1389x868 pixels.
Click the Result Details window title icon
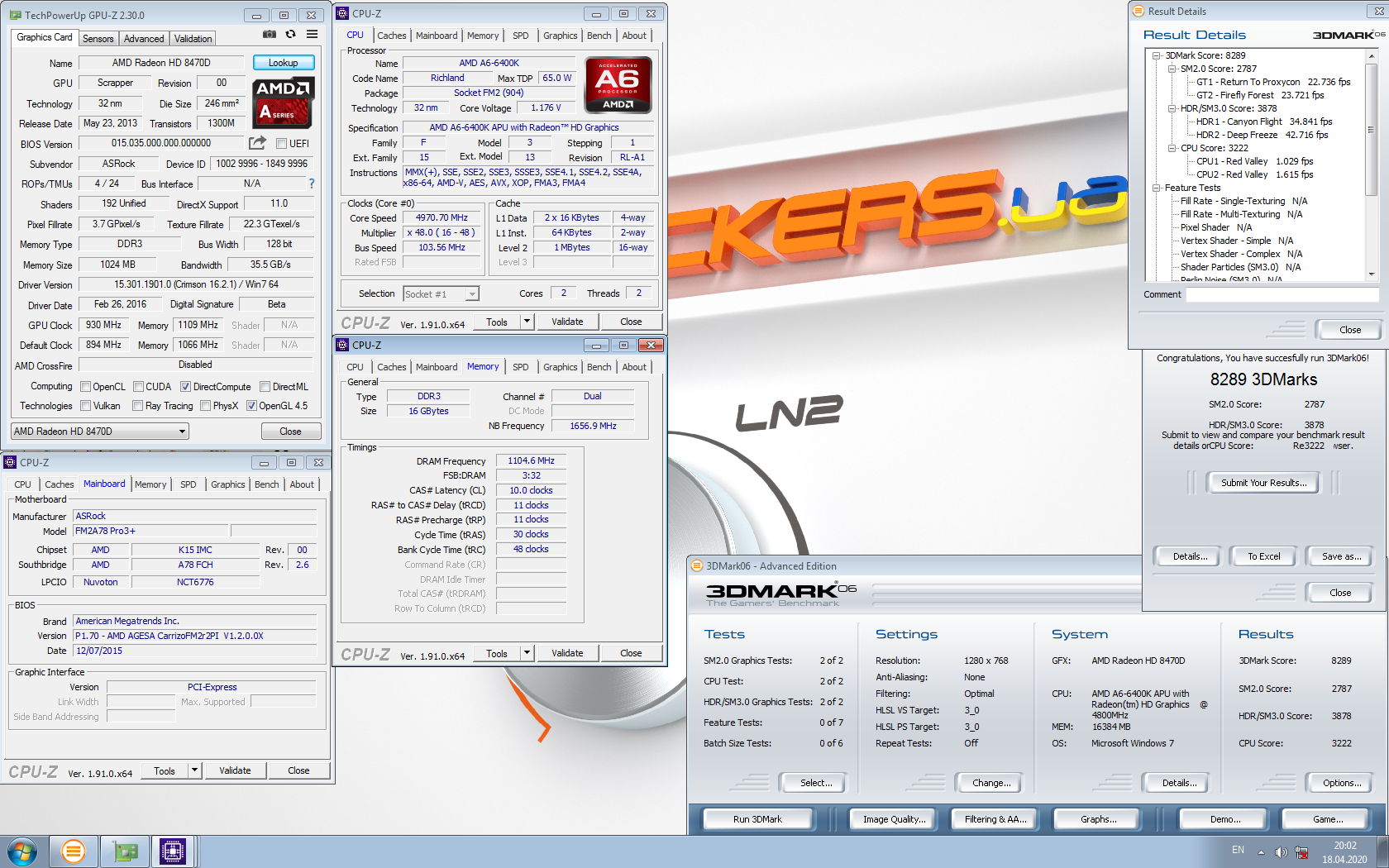tap(1138, 12)
